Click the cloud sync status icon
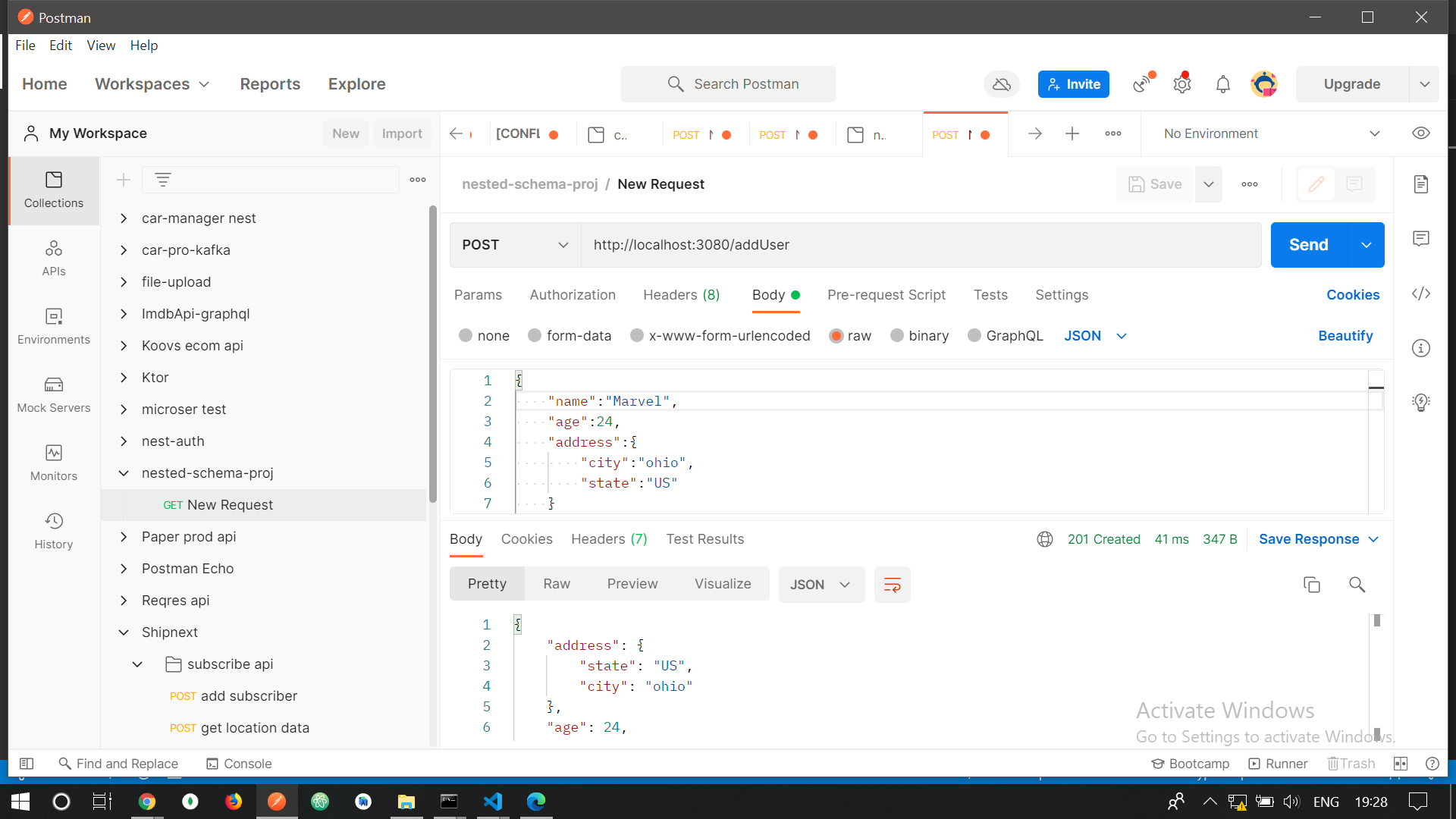Screen dimensions: 1456x819 1002,84
